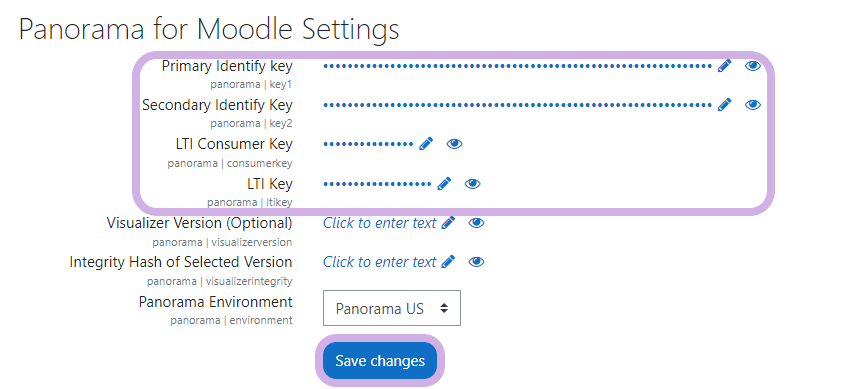854x389 pixels.
Task: Save changes to Panorama settings
Action: (380, 361)
